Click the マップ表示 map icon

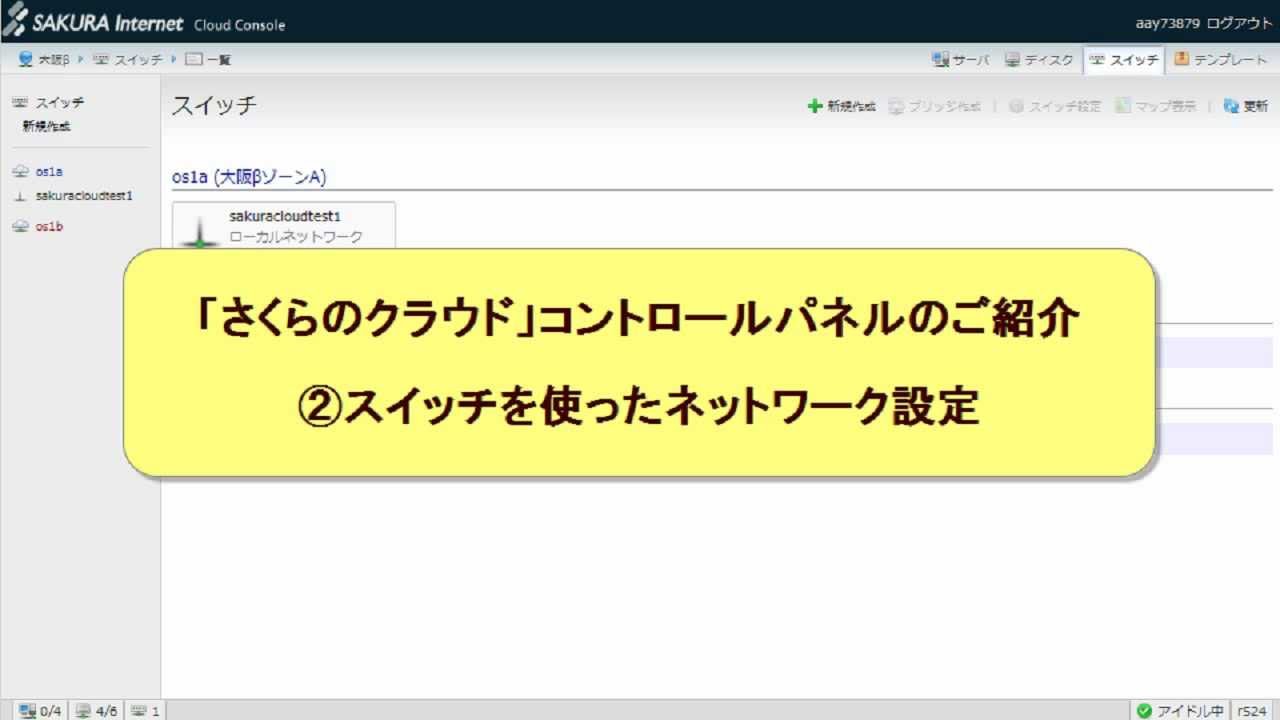click(1122, 106)
